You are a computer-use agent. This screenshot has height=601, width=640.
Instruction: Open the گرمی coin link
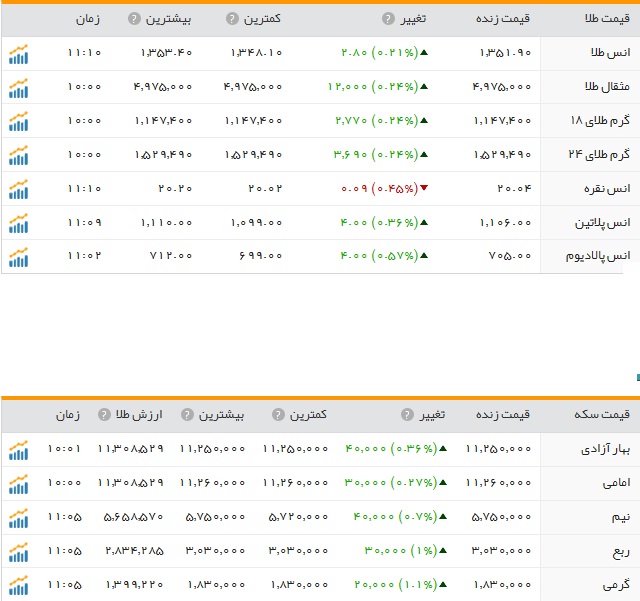[x=616, y=585]
